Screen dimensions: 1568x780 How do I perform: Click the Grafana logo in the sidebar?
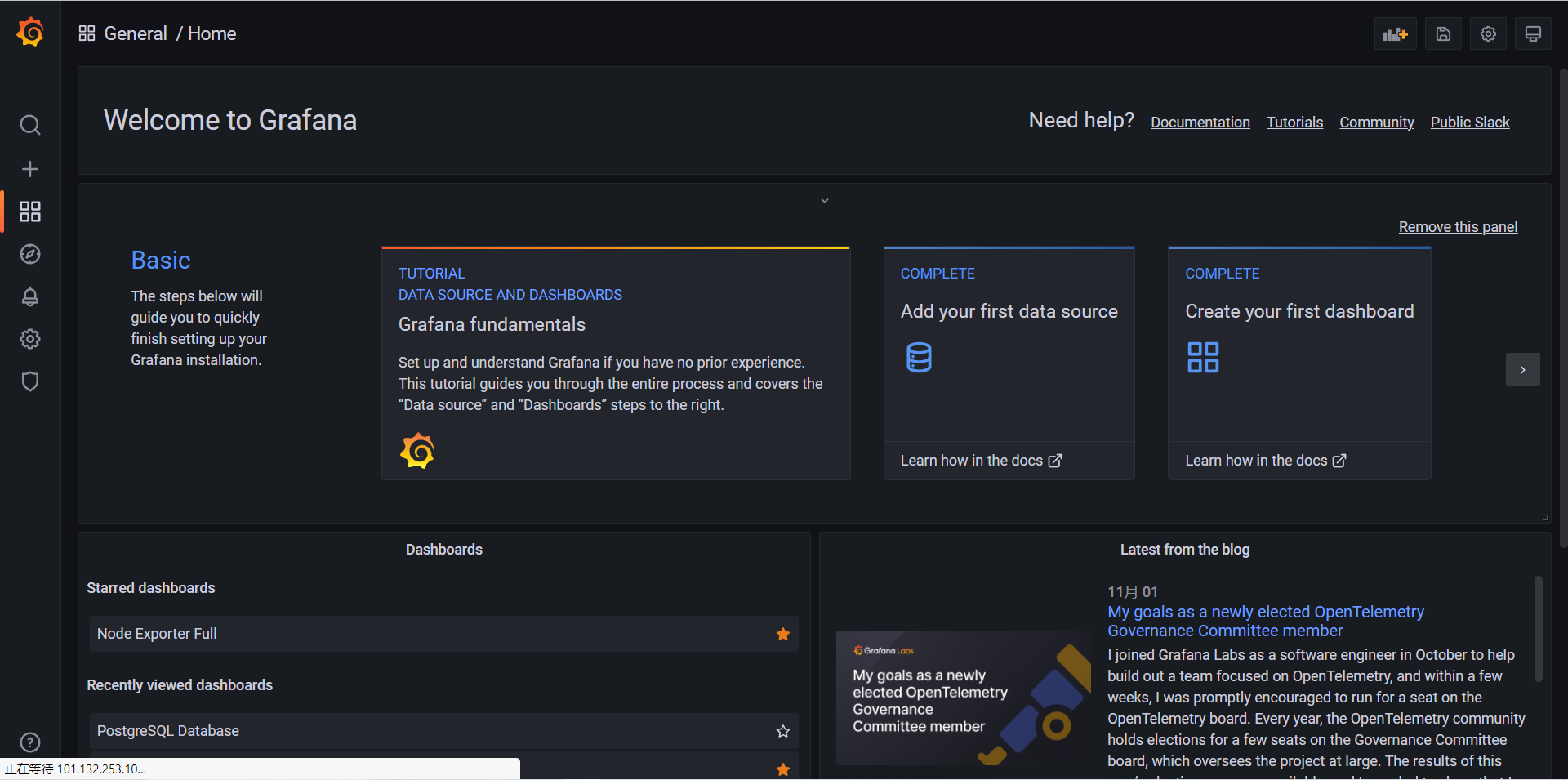point(30,32)
